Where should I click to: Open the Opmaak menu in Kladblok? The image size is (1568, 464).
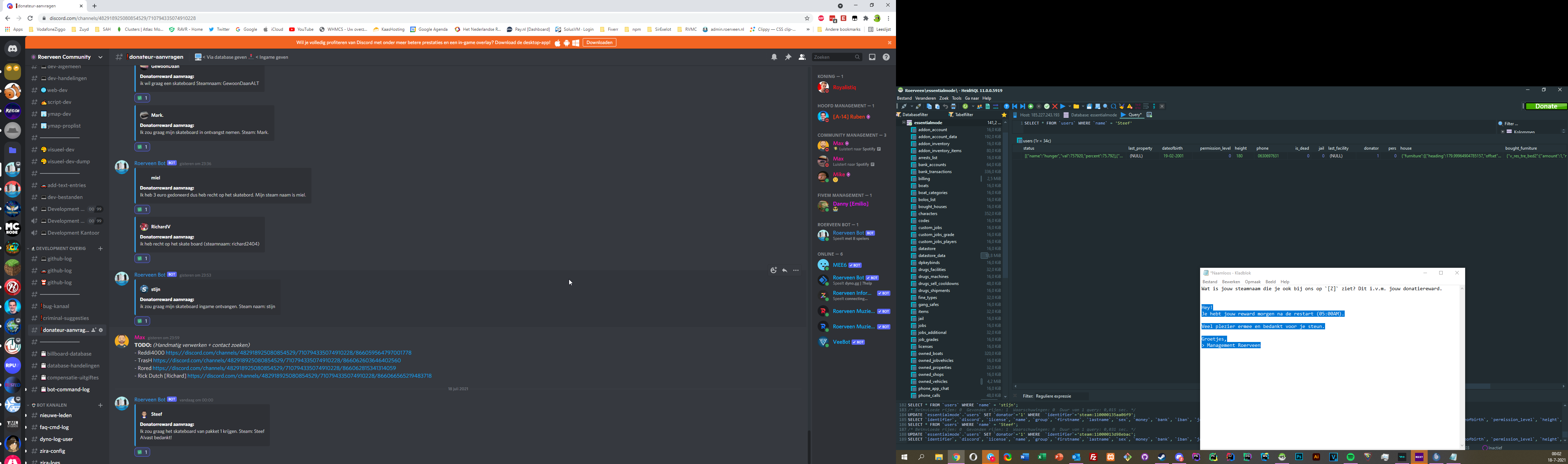[x=1252, y=282]
